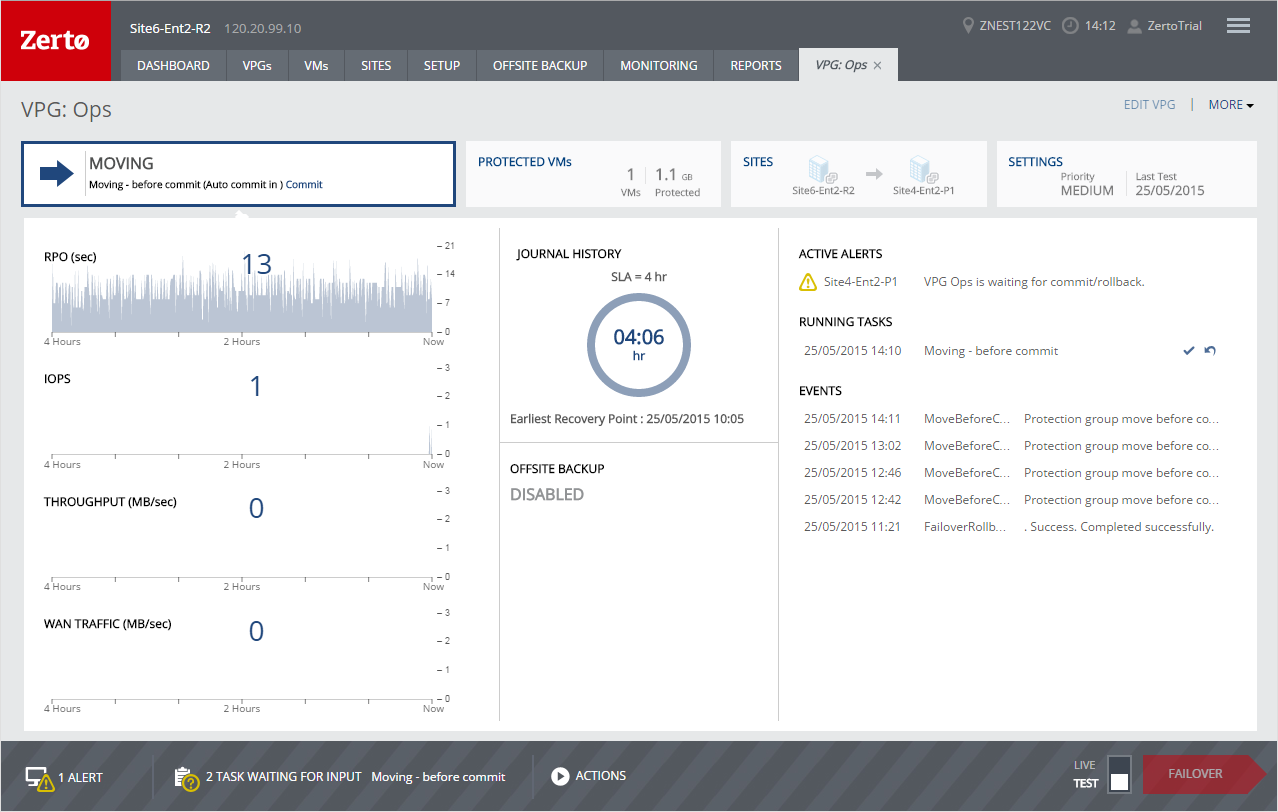1278x812 pixels.
Task: Click the Site4-Ent2-P1 target site icon
Action: coord(923,170)
